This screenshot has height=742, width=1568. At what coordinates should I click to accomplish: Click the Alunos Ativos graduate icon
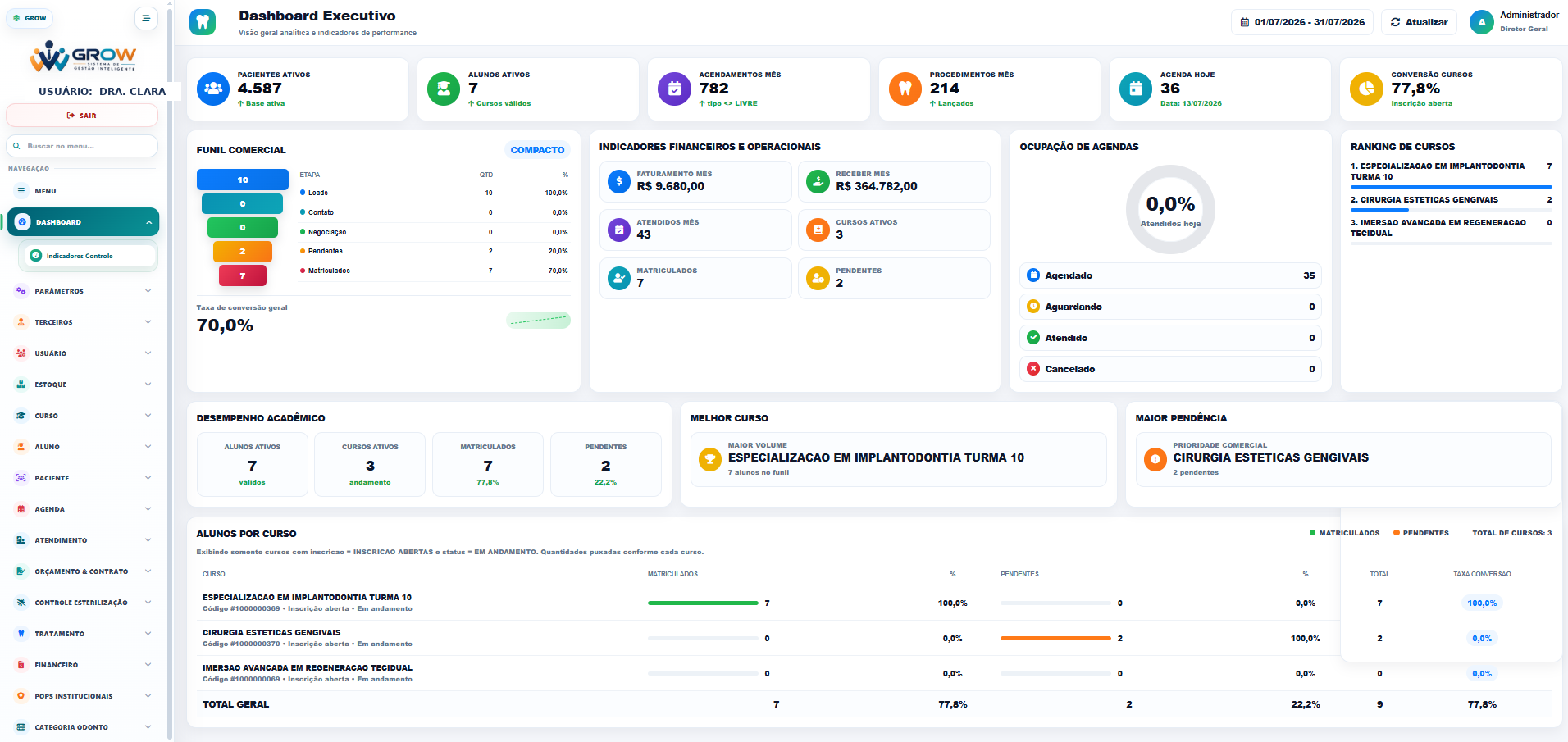pyautogui.click(x=444, y=89)
